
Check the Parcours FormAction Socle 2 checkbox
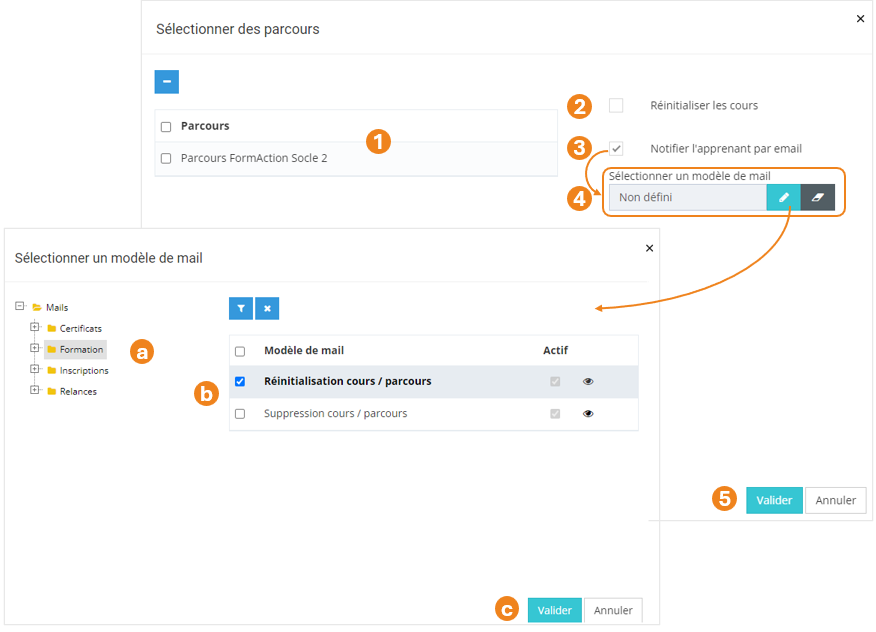click(x=166, y=159)
